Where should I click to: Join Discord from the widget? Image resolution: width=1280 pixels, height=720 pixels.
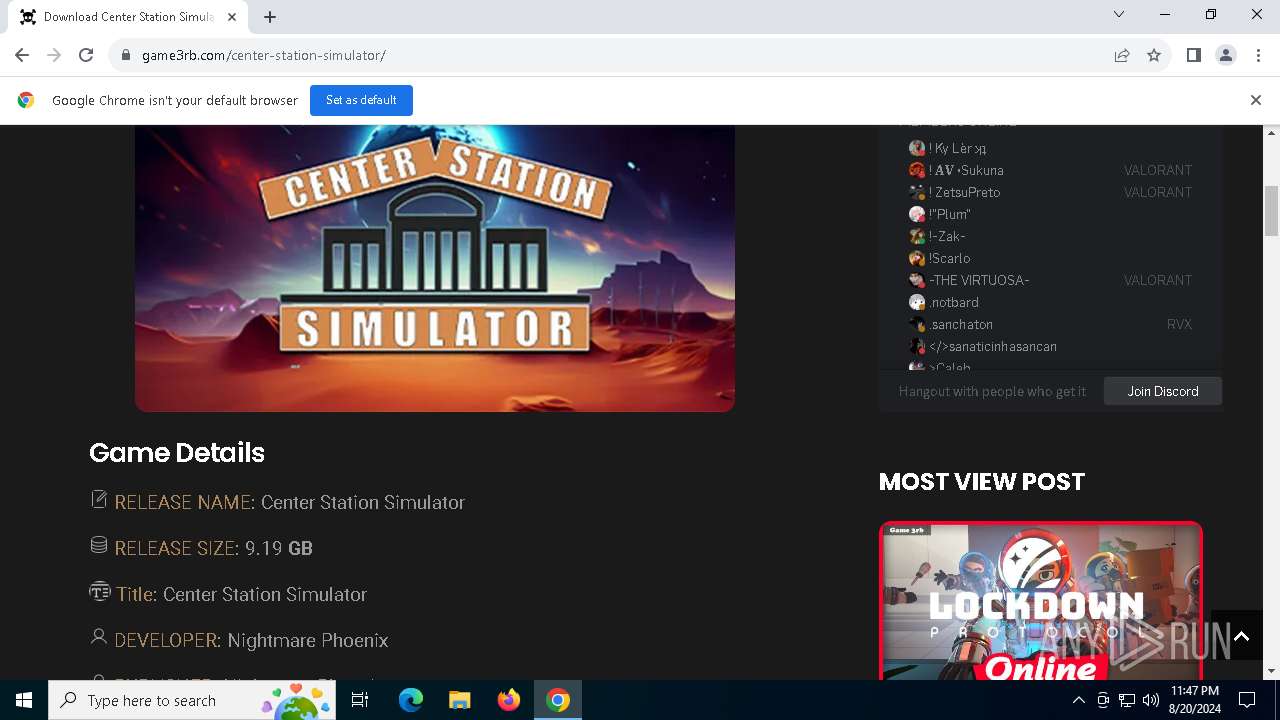coord(1163,391)
